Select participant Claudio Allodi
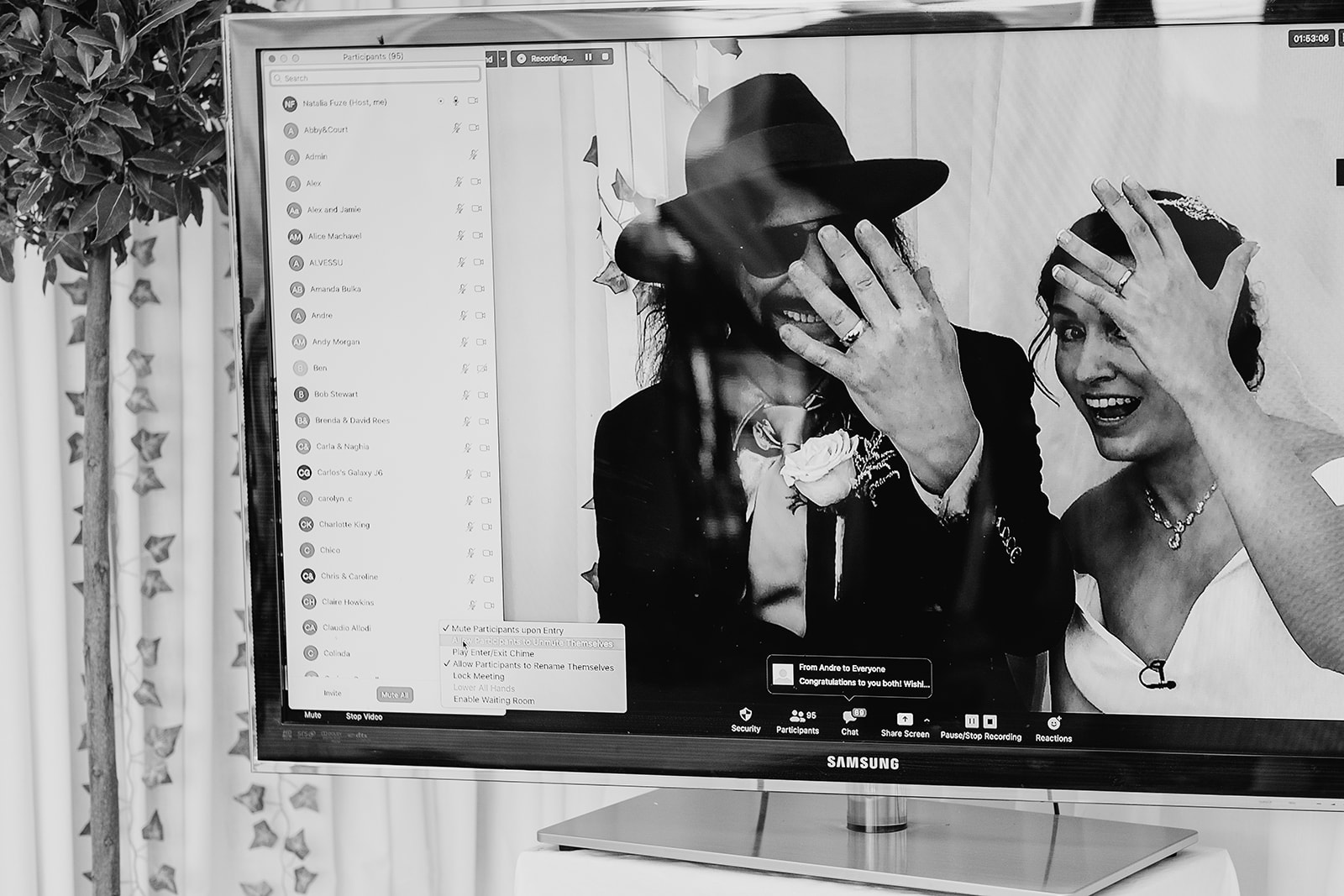 [x=347, y=627]
